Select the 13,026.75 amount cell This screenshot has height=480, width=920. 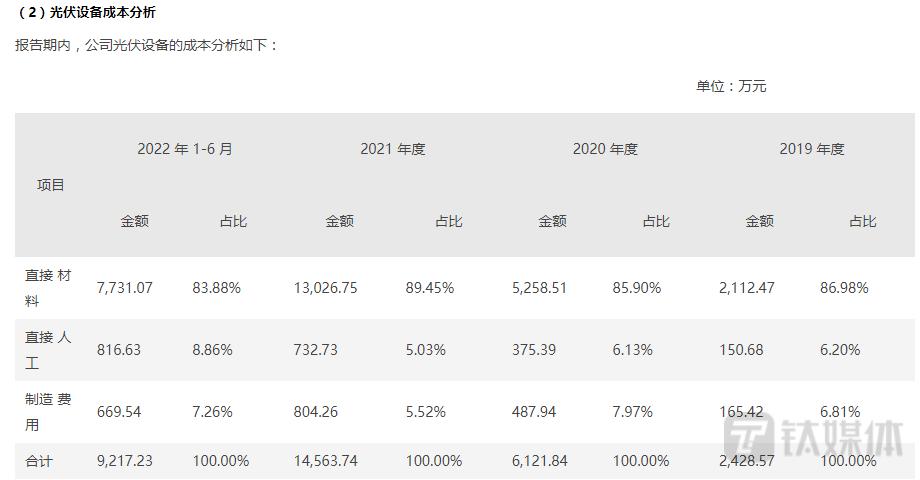(325, 288)
